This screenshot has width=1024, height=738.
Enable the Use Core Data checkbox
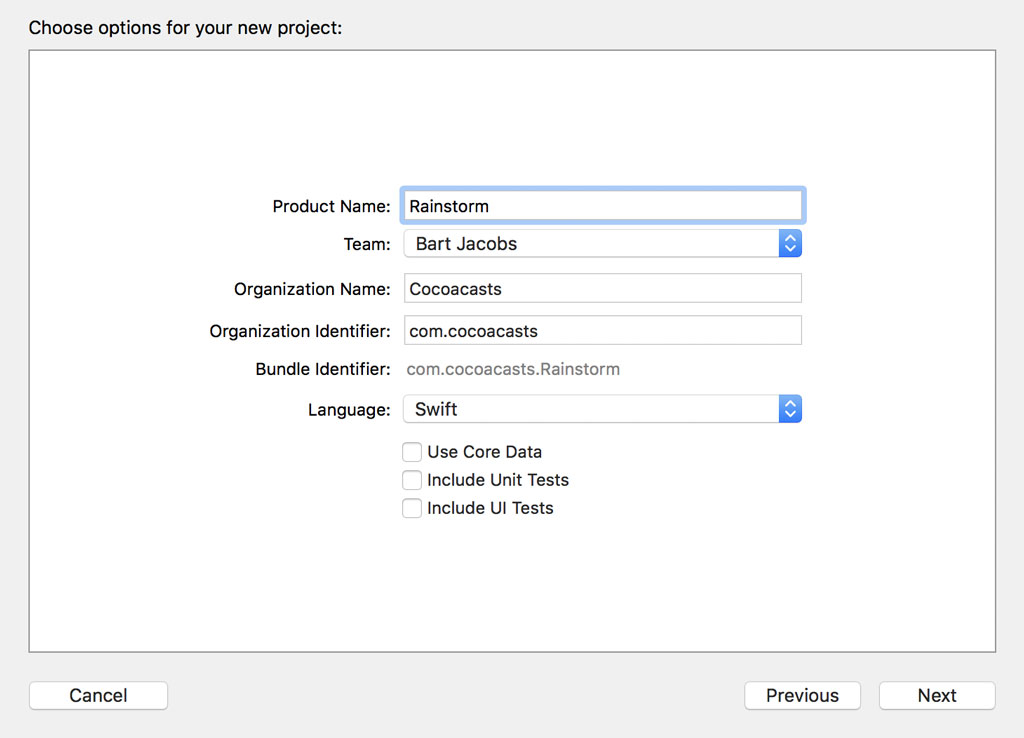pyautogui.click(x=412, y=452)
